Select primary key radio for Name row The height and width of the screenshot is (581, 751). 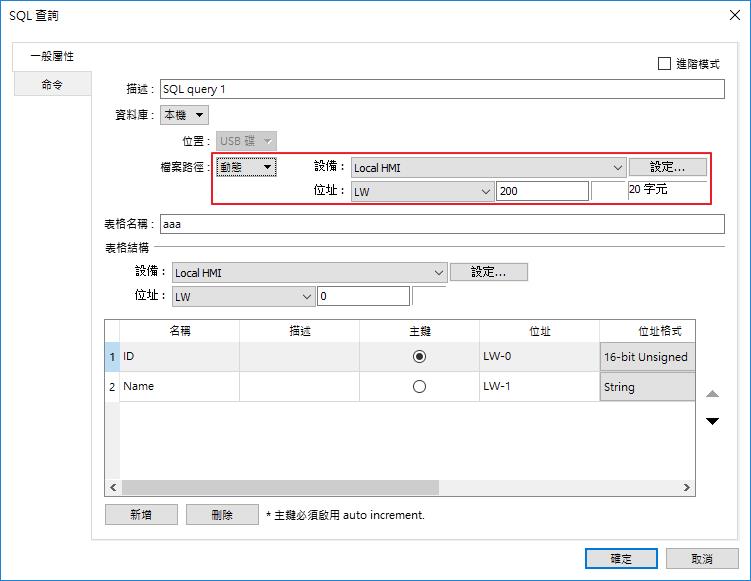click(419, 387)
